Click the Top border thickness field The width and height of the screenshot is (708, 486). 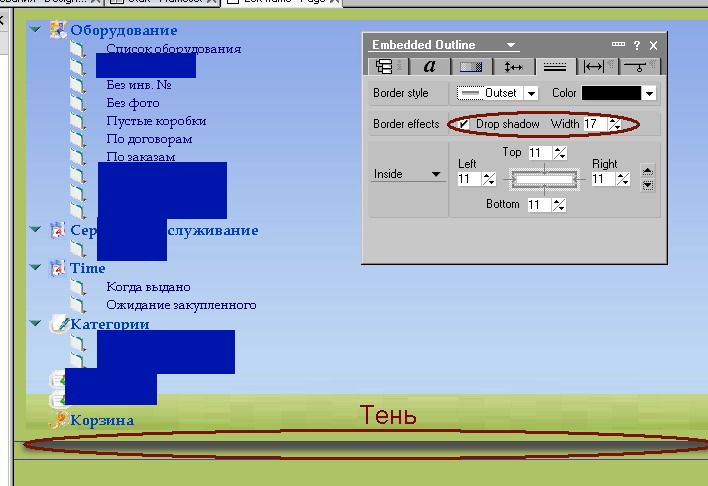point(538,153)
